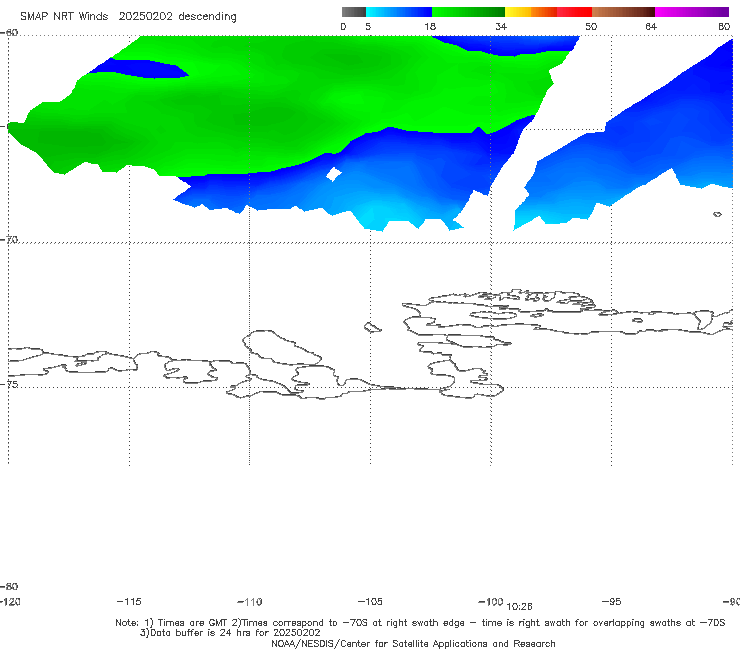
Task: Click the color bar label '50'
Action: pos(591,26)
